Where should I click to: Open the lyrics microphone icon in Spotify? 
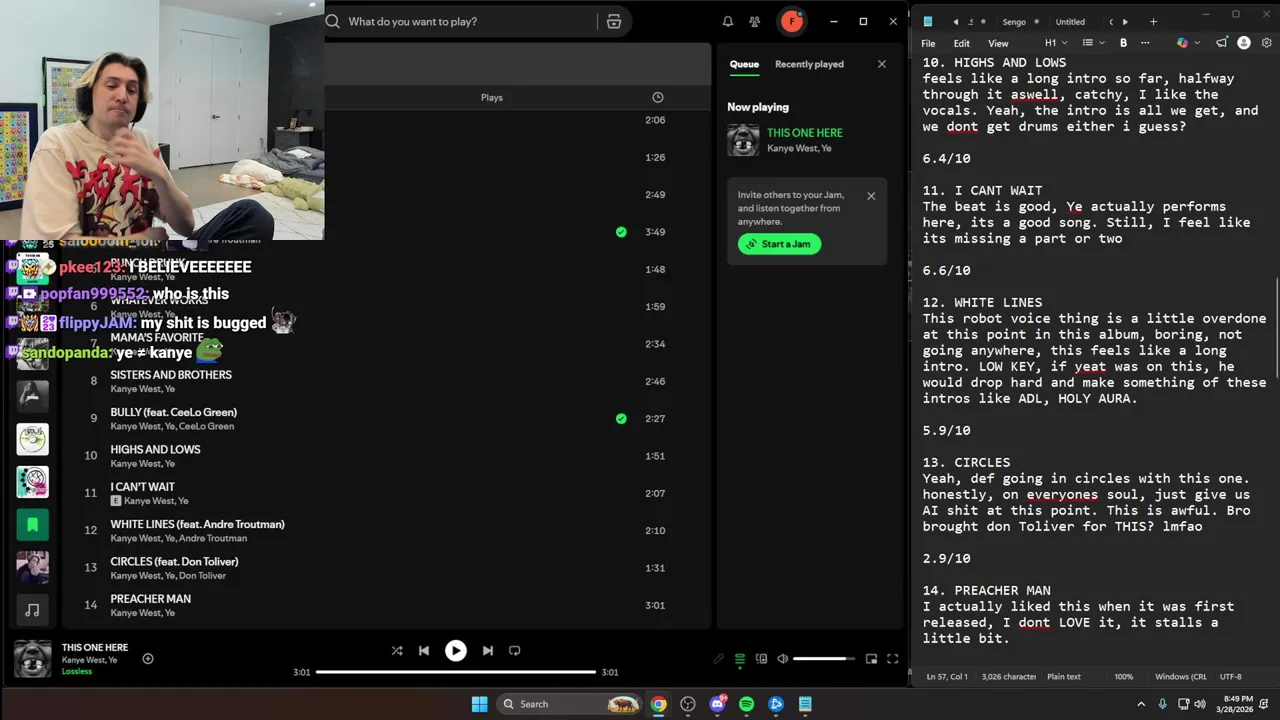tap(718, 659)
